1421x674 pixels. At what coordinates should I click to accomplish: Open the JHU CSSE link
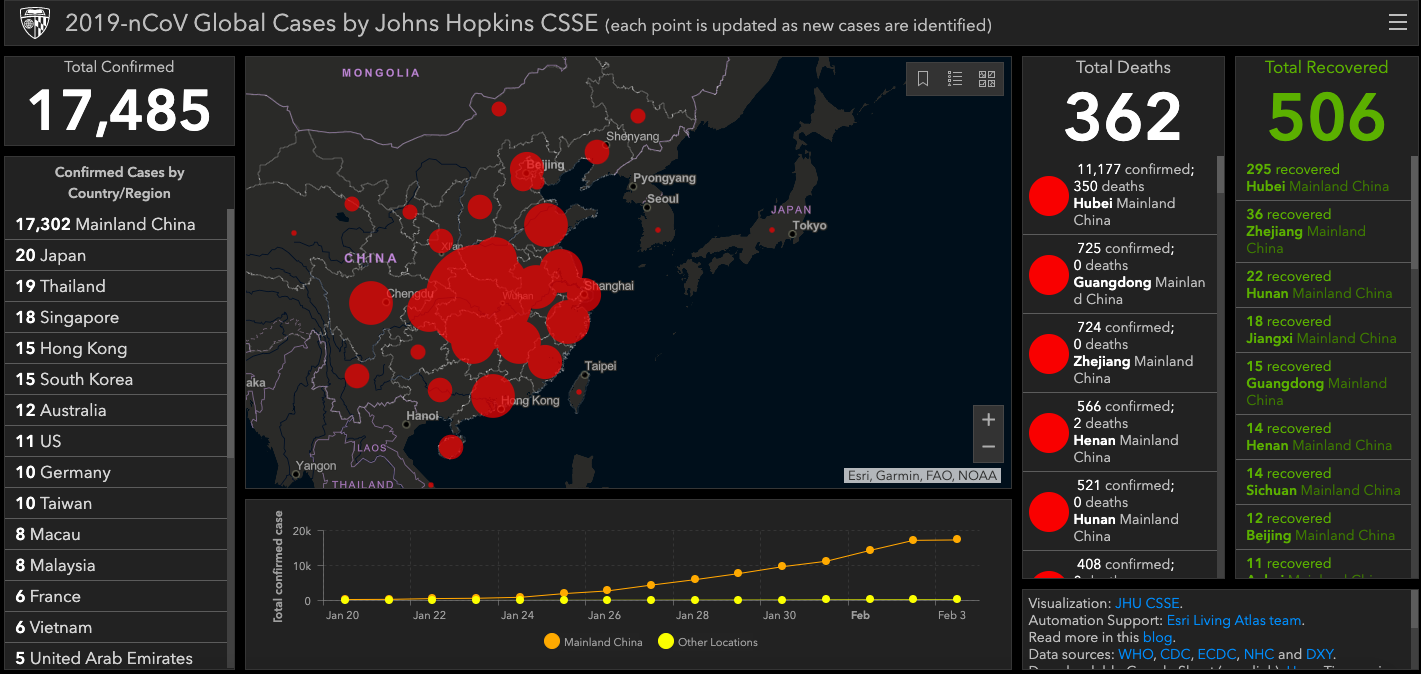tap(1146, 603)
